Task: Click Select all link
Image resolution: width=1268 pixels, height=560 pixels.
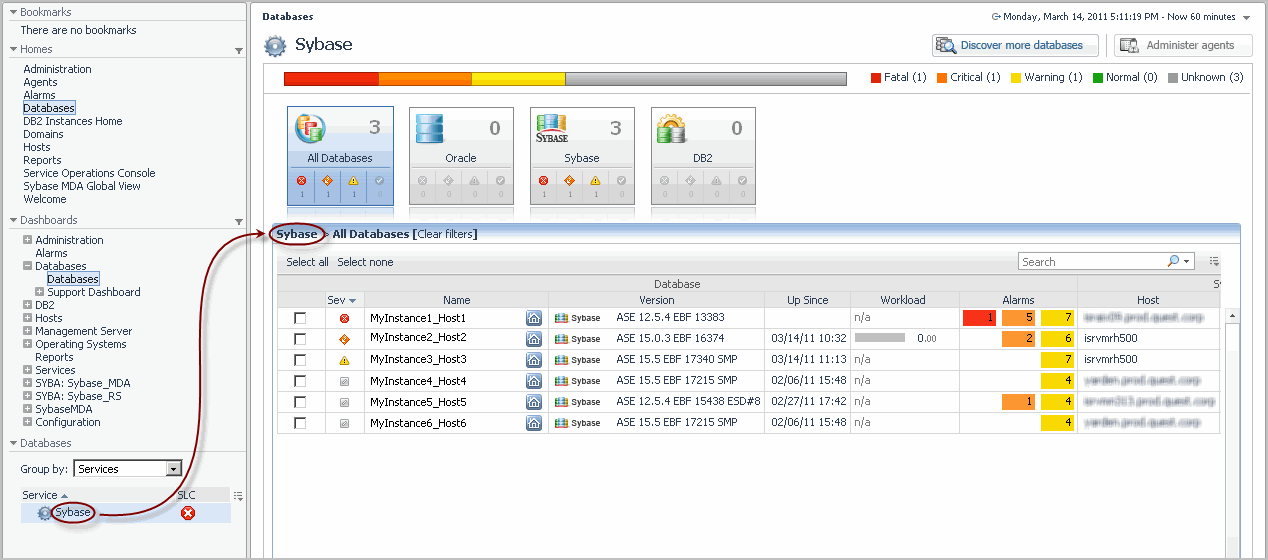Action: [x=308, y=262]
